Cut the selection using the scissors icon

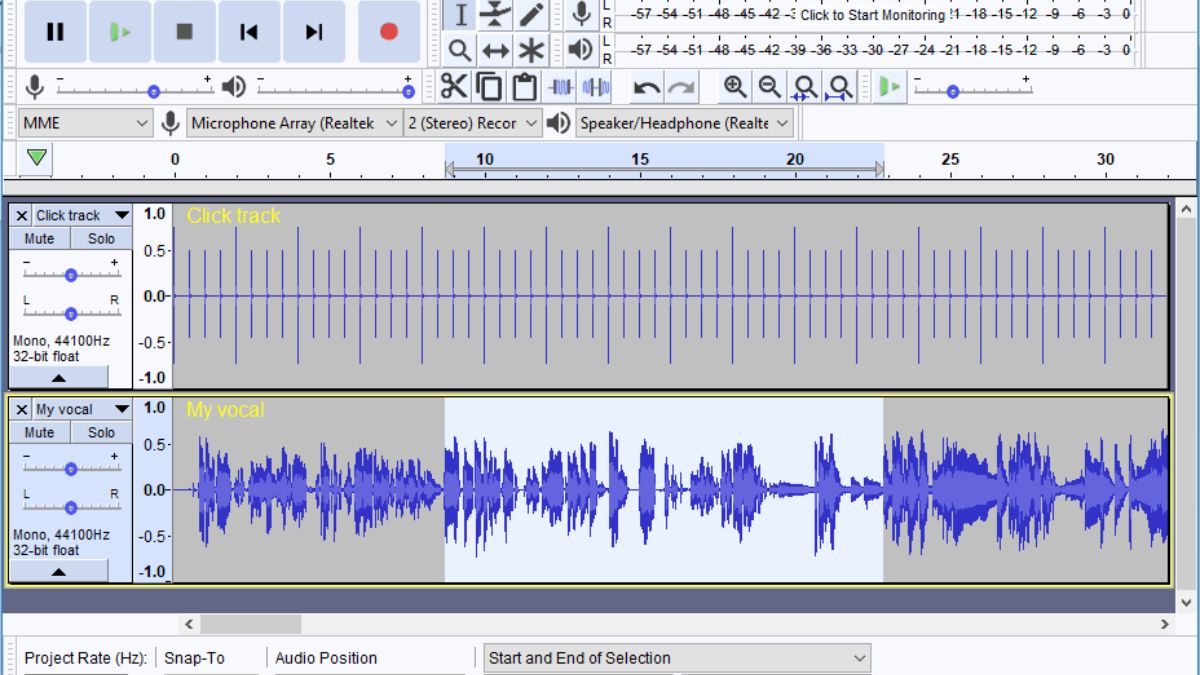coord(453,87)
